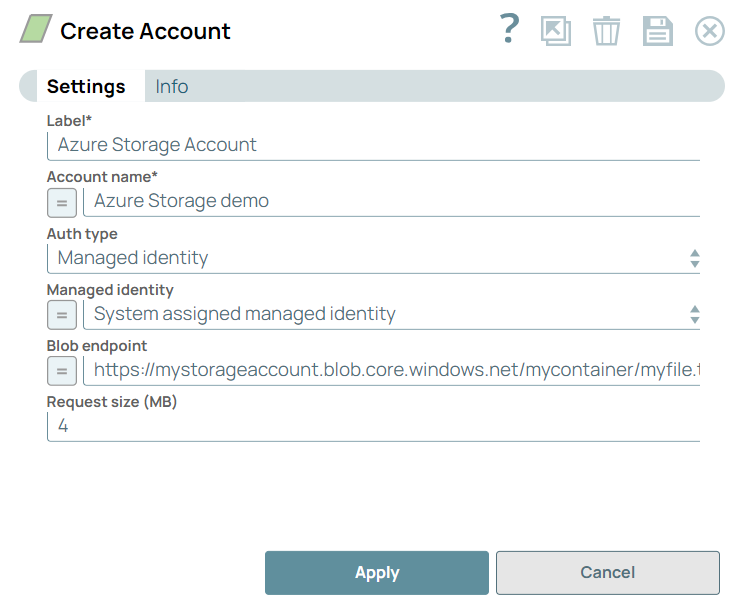Image resolution: width=736 pixels, height=615 pixels.
Task: Enable expression for Managed identity field
Action: click(61, 314)
